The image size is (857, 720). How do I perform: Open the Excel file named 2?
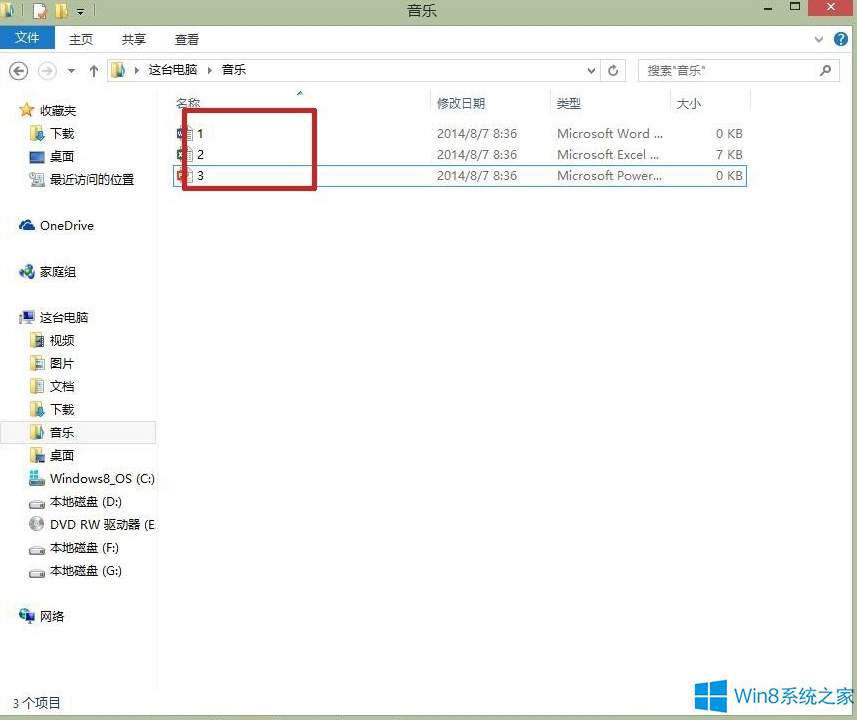(x=198, y=154)
